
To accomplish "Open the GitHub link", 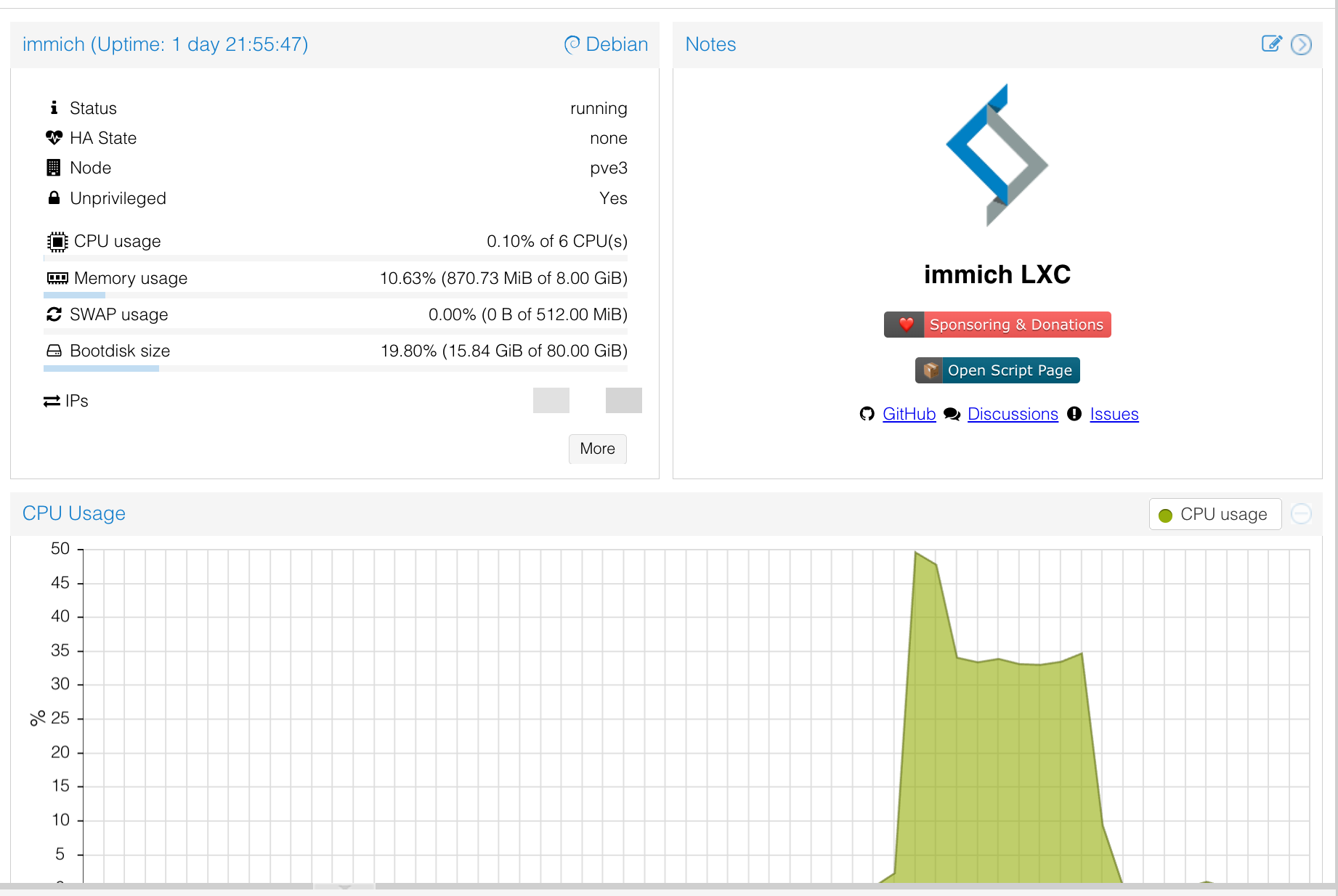I will (x=909, y=414).
